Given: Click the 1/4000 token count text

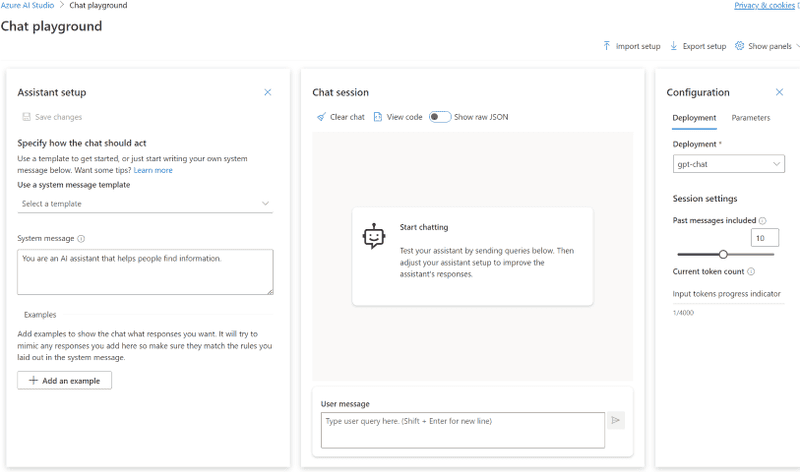Looking at the screenshot, I should pos(683,313).
